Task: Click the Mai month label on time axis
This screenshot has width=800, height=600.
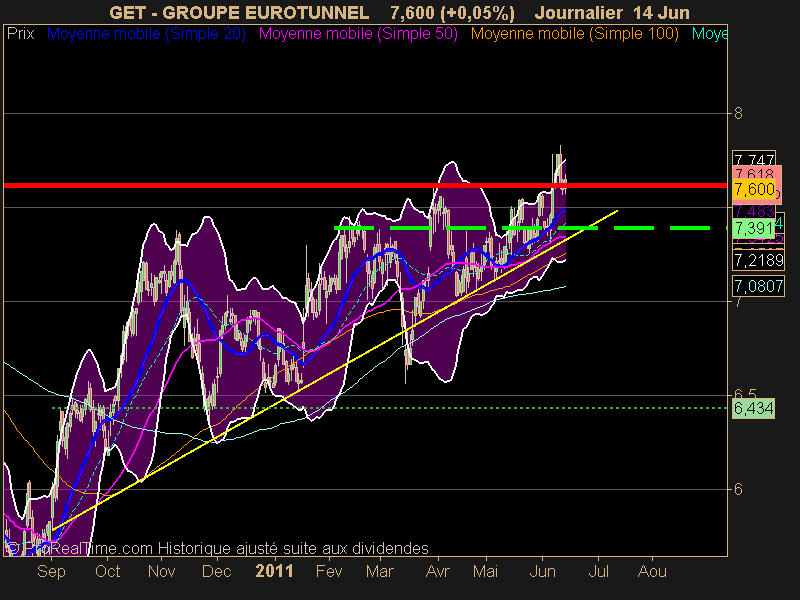Action: pyautogui.click(x=485, y=571)
